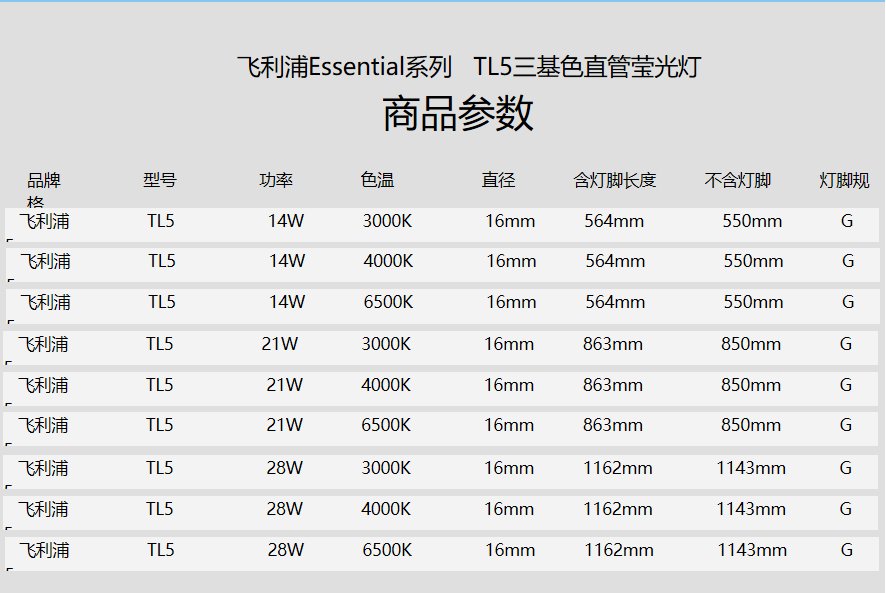Click TL5 in the 28W 6500K row
Screen dimensions: 886x593
(161, 550)
